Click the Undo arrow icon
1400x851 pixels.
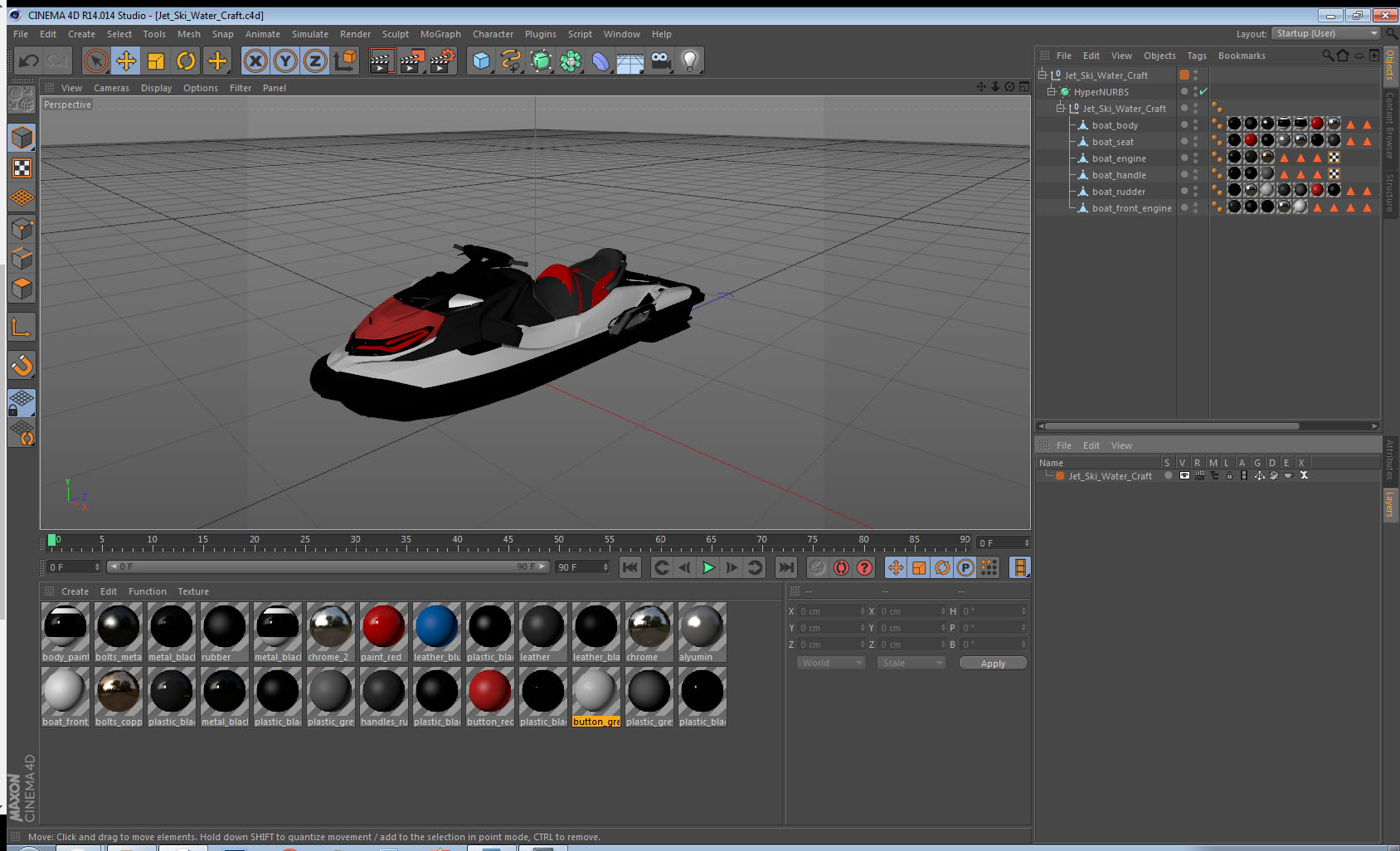pos(29,61)
